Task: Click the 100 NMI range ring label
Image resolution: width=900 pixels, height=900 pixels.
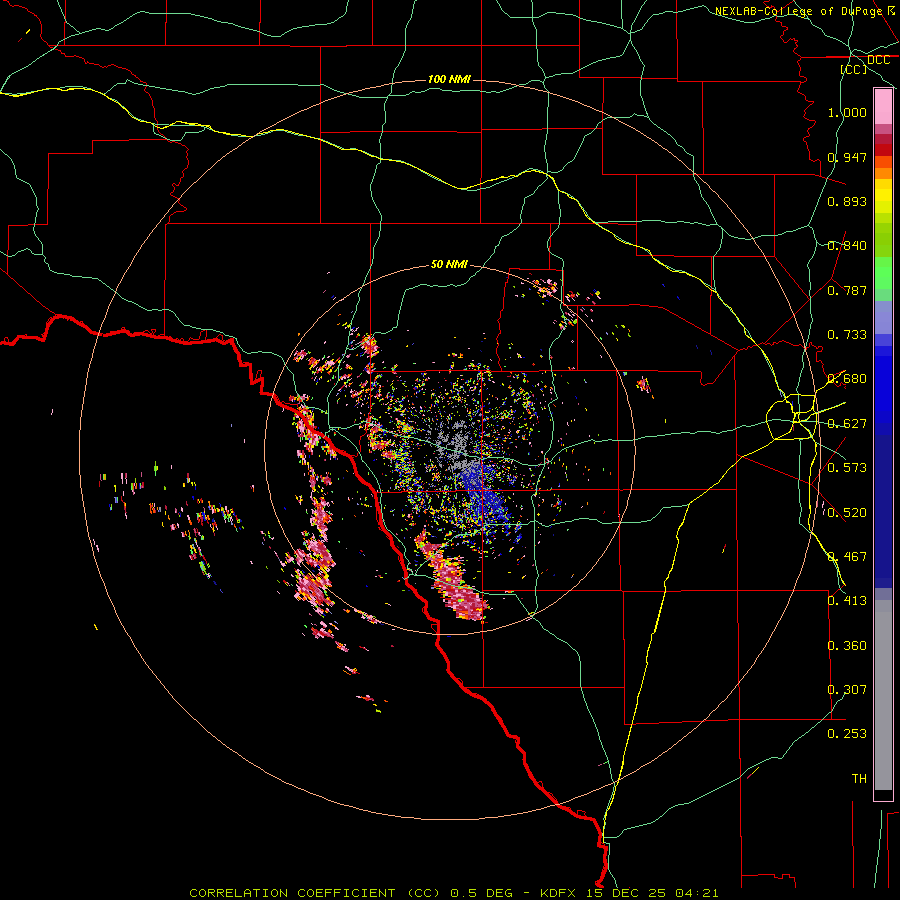Action: (449, 79)
